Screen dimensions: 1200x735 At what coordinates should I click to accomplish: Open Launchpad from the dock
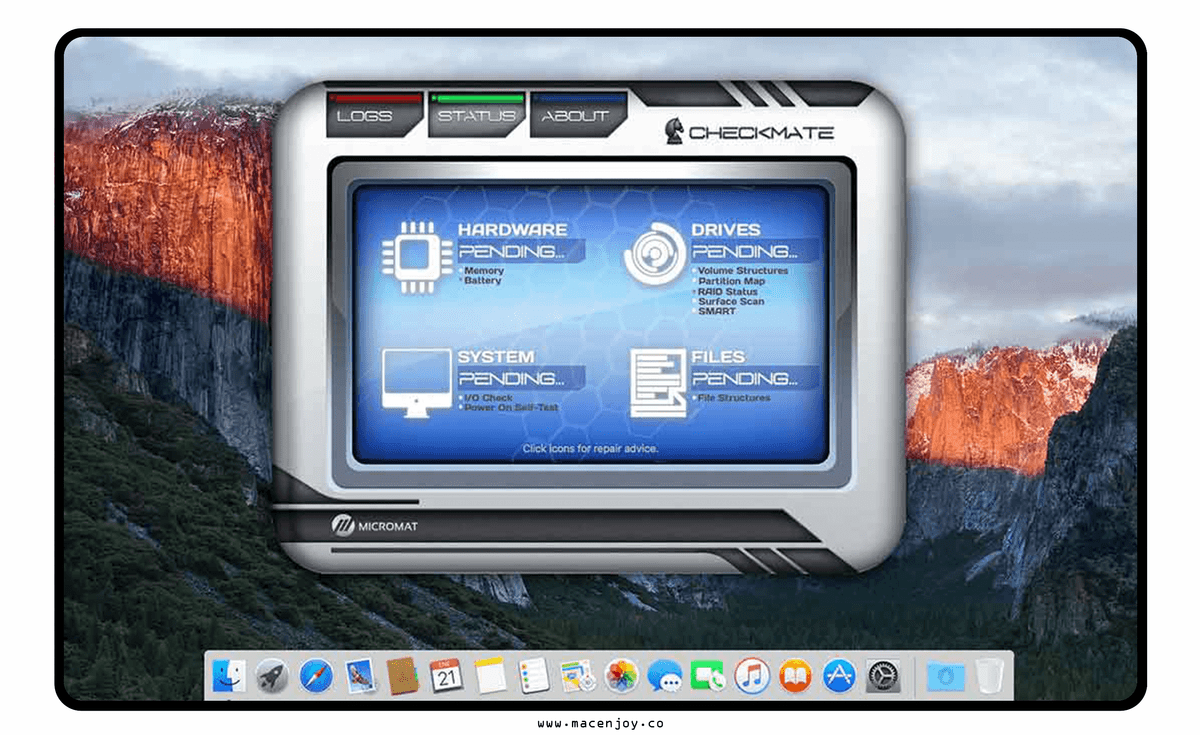point(271,677)
